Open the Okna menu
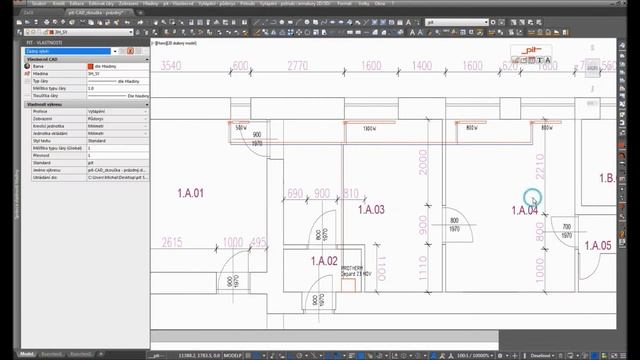The height and width of the screenshot is (360, 640). click(379, 3)
